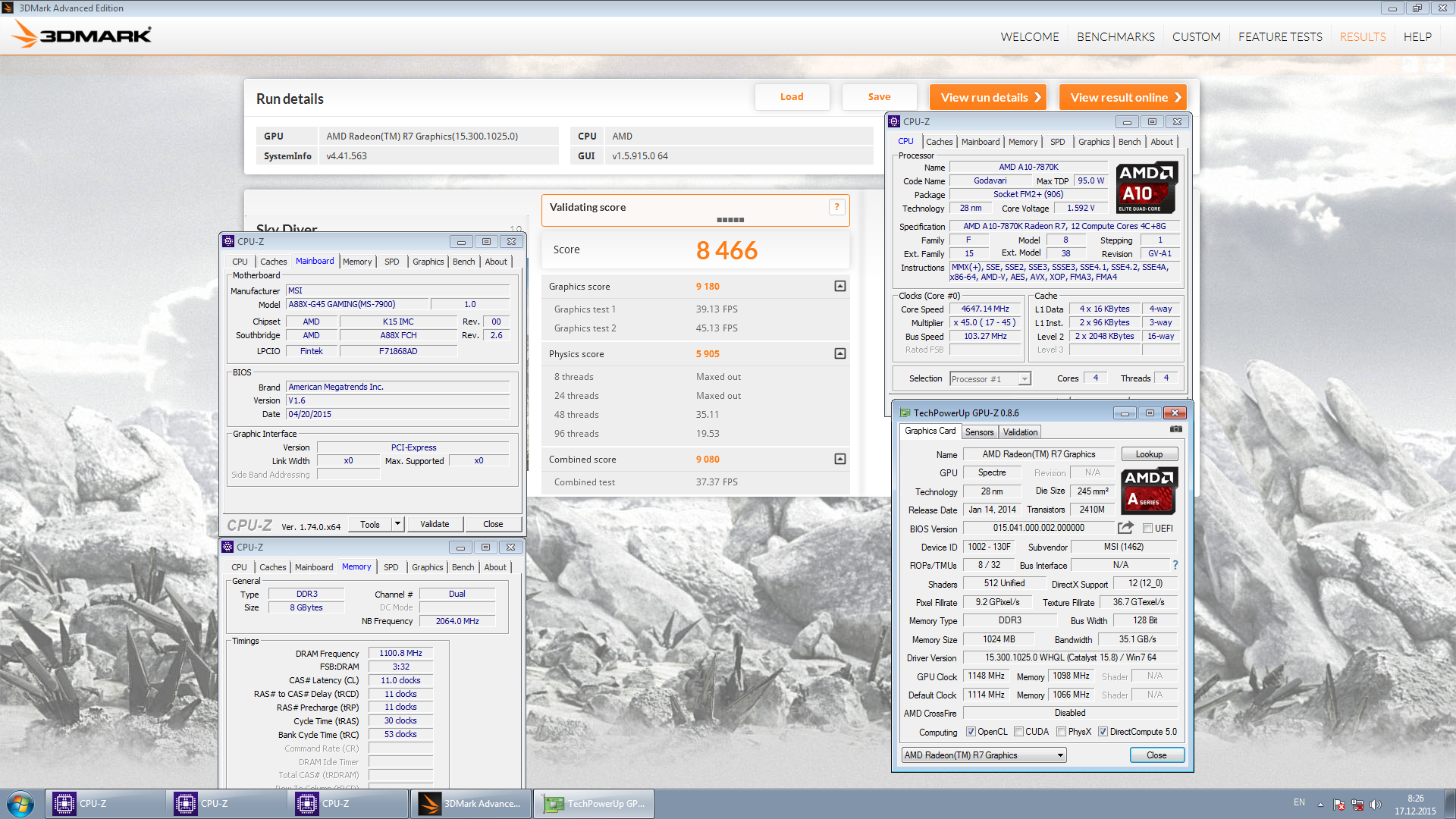
Task: Click the Show desktop strip on taskbar
Action: click(x=1450, y=804)
